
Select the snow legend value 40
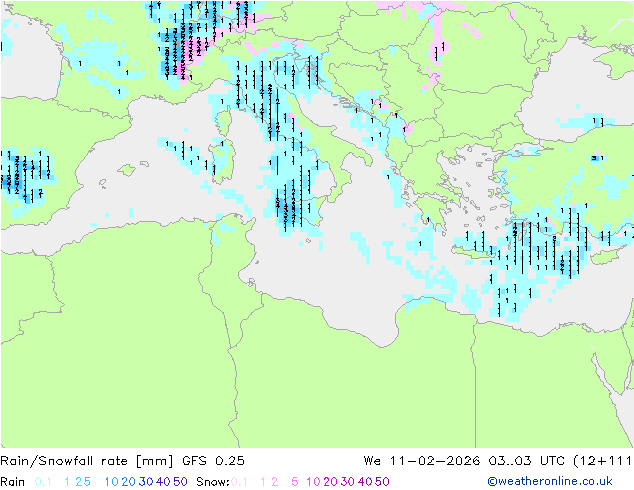(365, 482)
